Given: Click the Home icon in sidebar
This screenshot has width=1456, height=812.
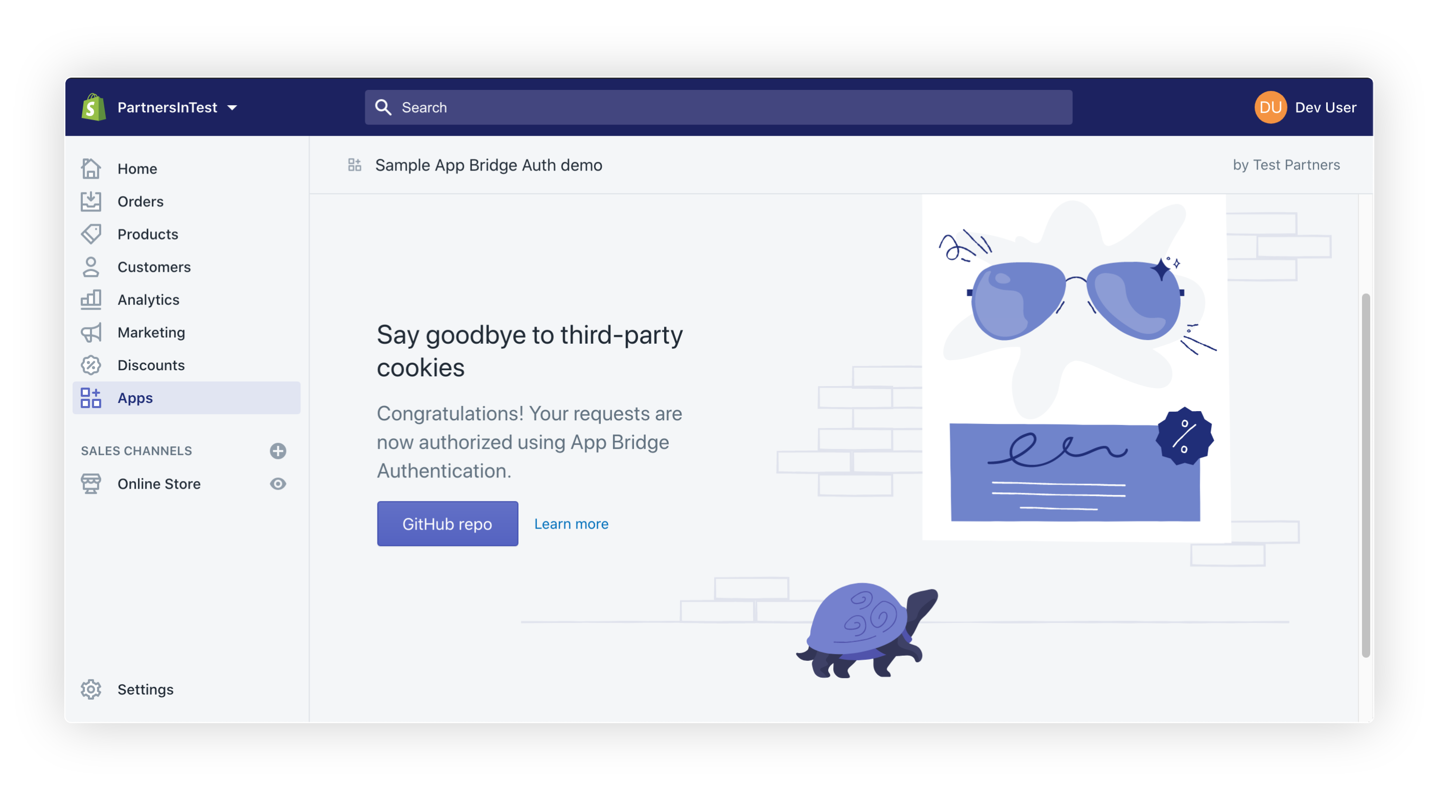Looking at the screenshot, I should pyautogui.click(x=91, y=168).
